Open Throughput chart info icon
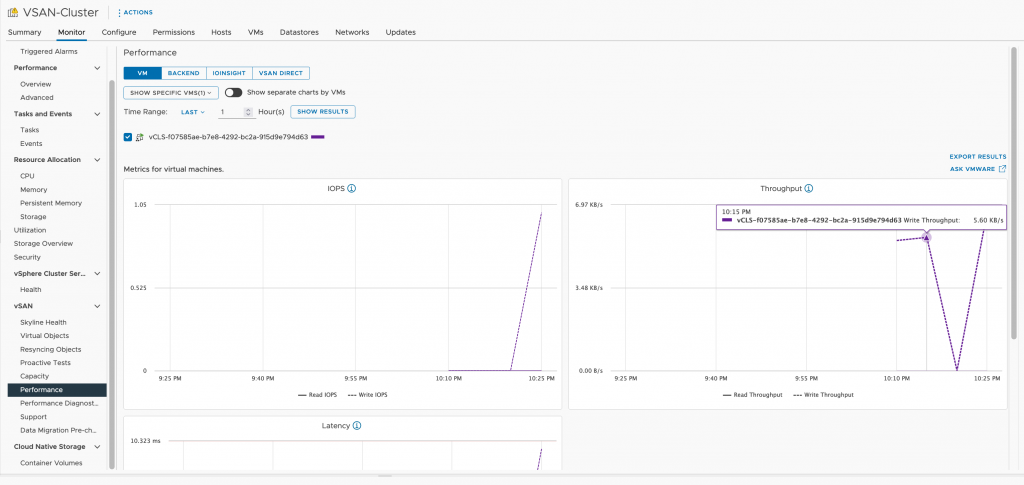 808,189
